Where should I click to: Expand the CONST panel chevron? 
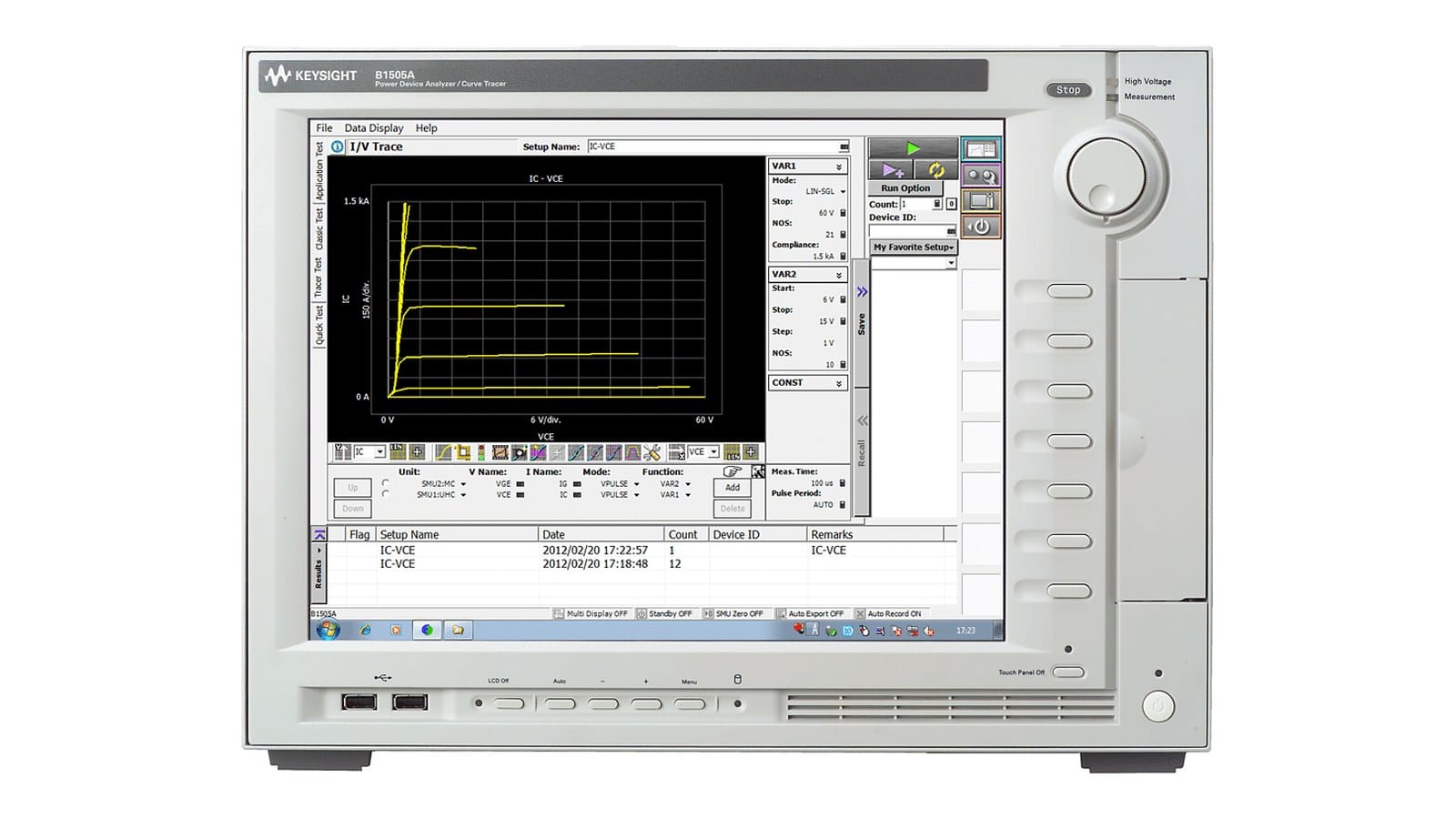pyautogui.click(x=839, y=383)
